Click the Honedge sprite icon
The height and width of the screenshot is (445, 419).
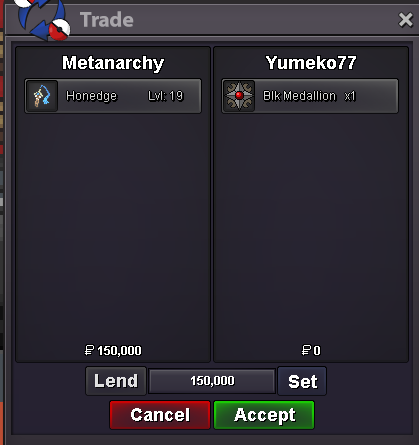pyautogui.click(x=42, y=96)
